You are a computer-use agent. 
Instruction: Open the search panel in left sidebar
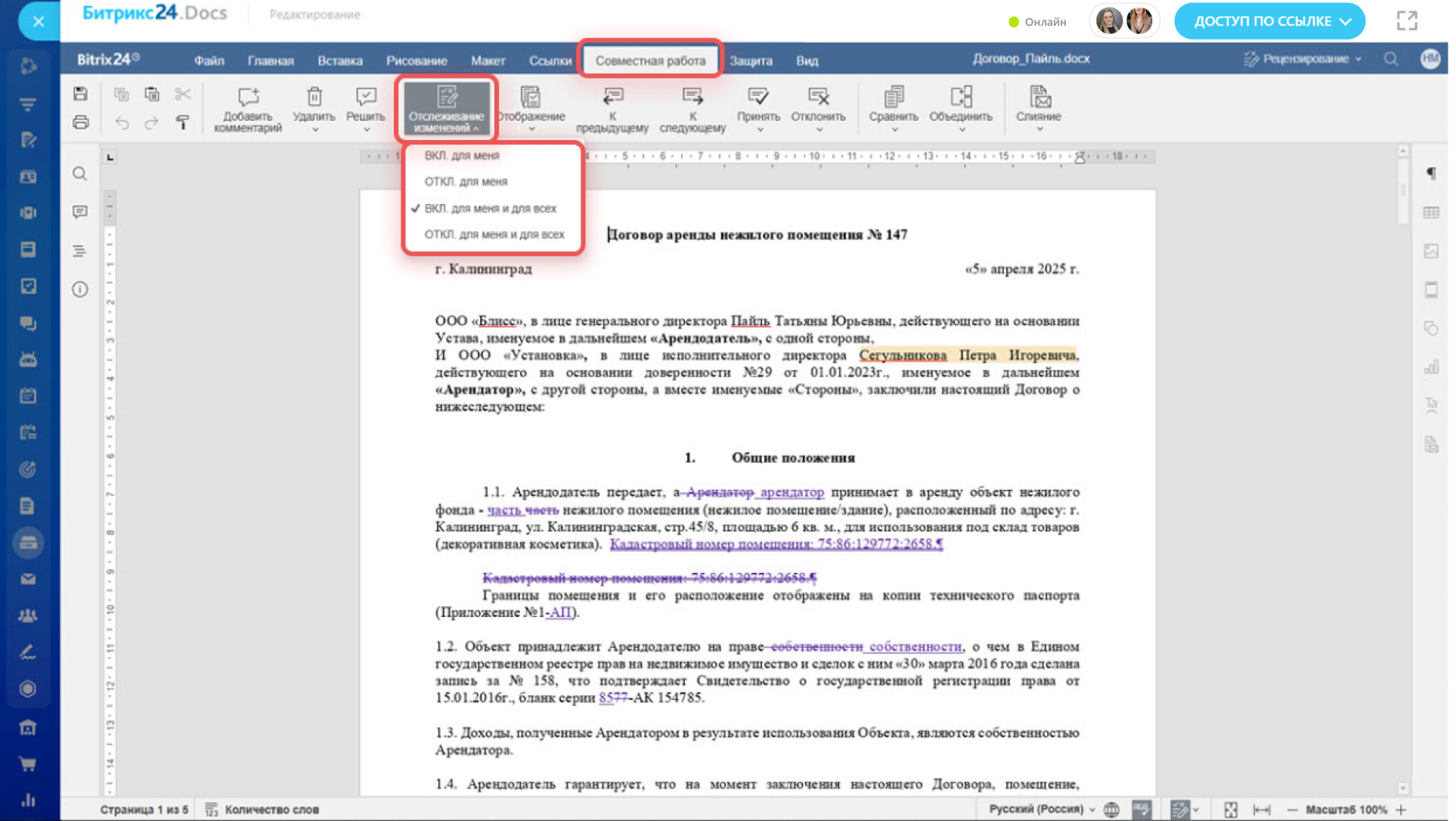point(80,175)
